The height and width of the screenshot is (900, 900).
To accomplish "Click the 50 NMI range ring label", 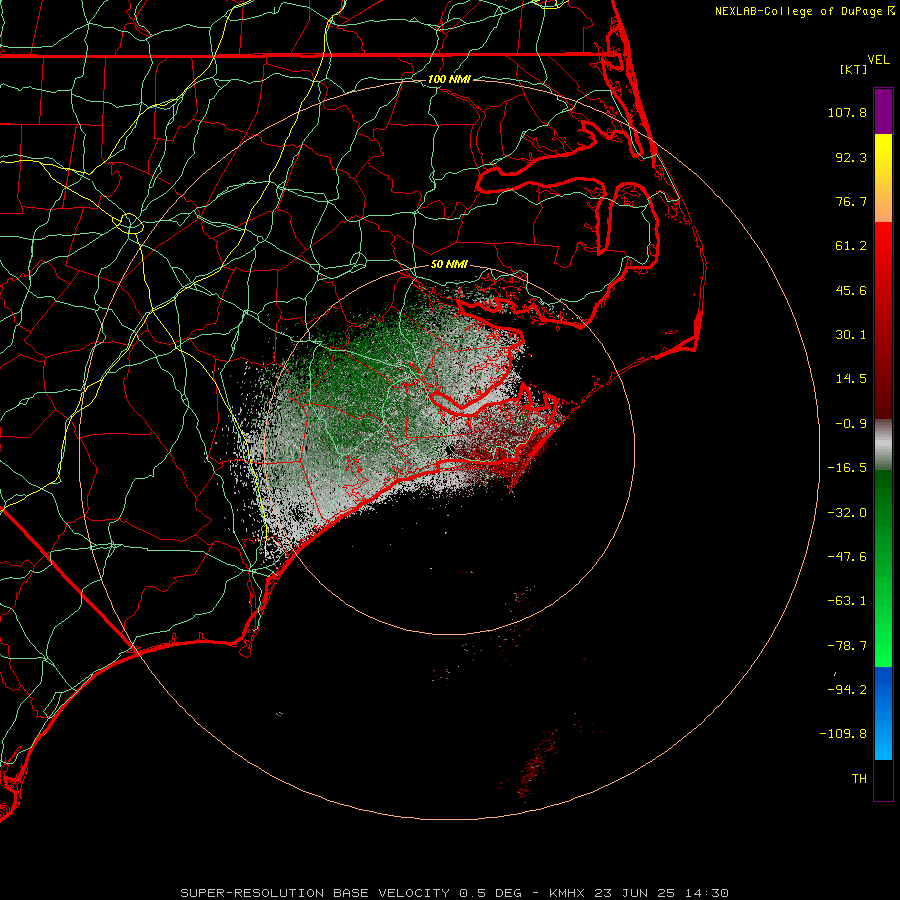I will coord(449,264).
